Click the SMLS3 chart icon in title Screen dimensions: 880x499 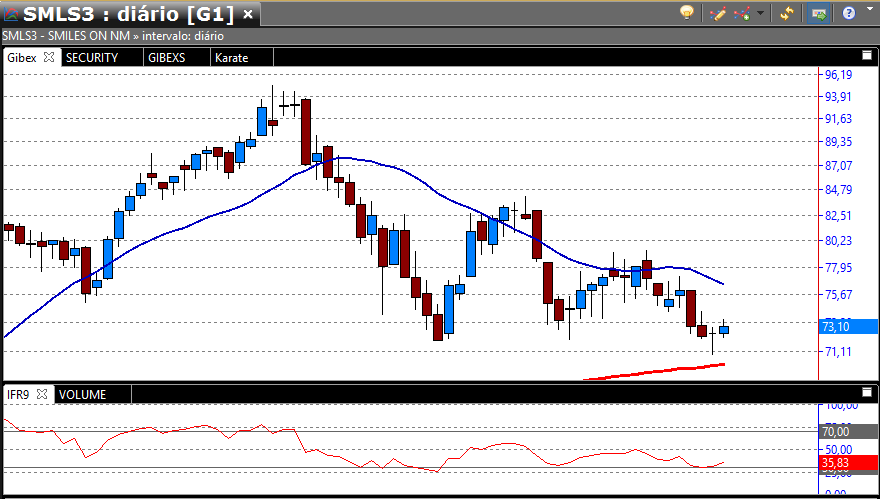tap(12, 14)
